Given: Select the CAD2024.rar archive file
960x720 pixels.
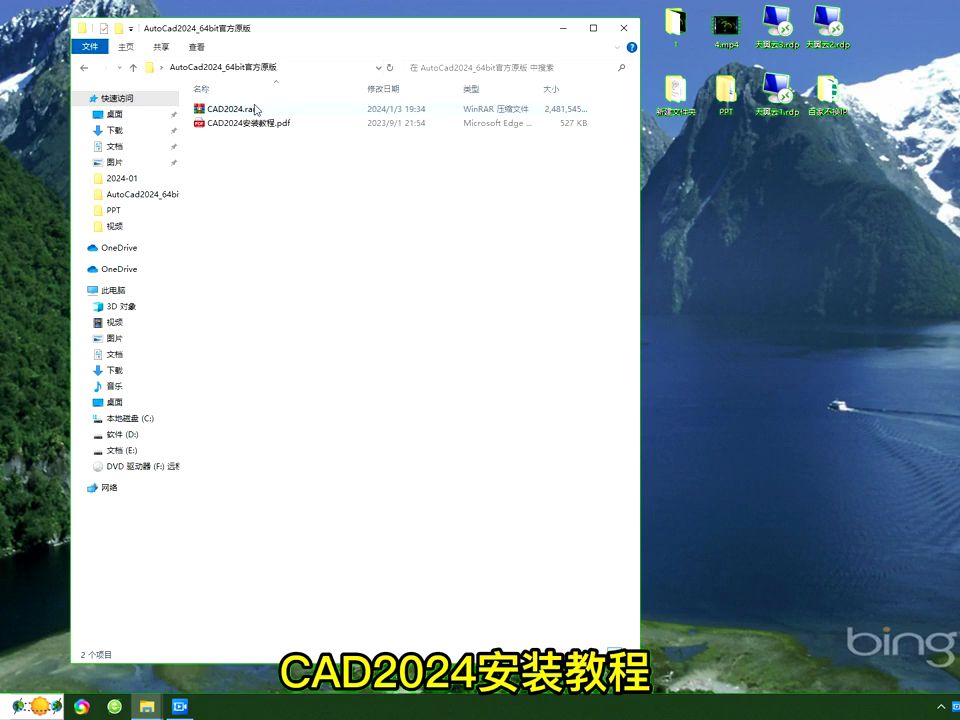Looking at the screenshot, I should pyautogui.click(x=228, y=109).
